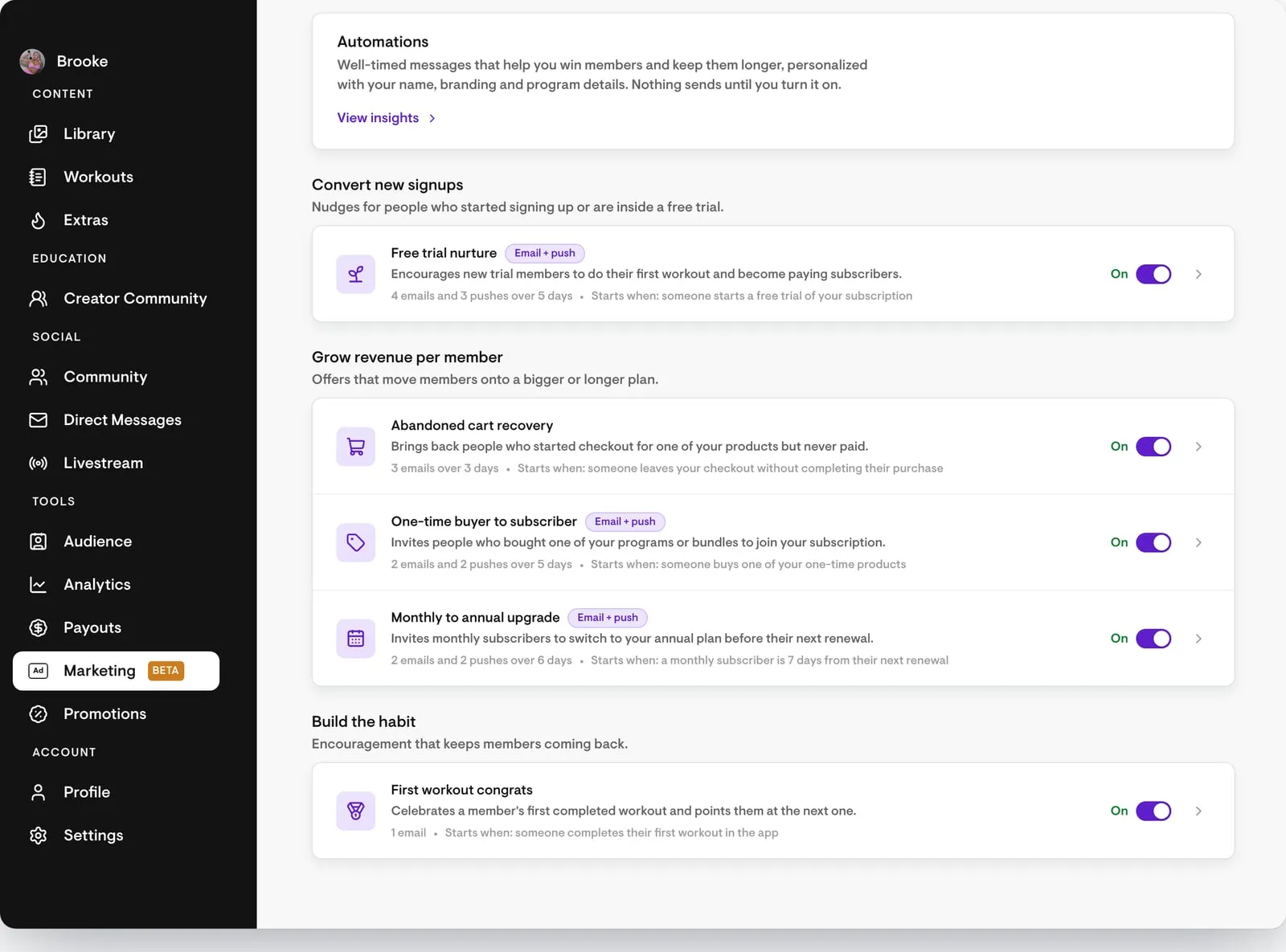Screen dimensions: 1286x952
Task: Click Brooke's profile avatar
Action: click(x=32, y=61)
